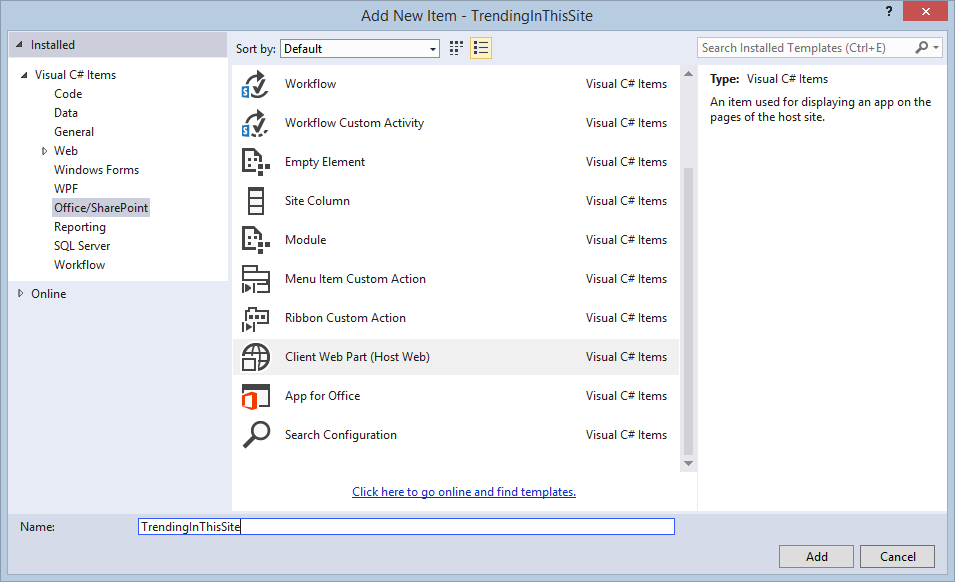Viewport: 955px width, 582px height.
Task: Select the WPF category
Action: [66, 189]
